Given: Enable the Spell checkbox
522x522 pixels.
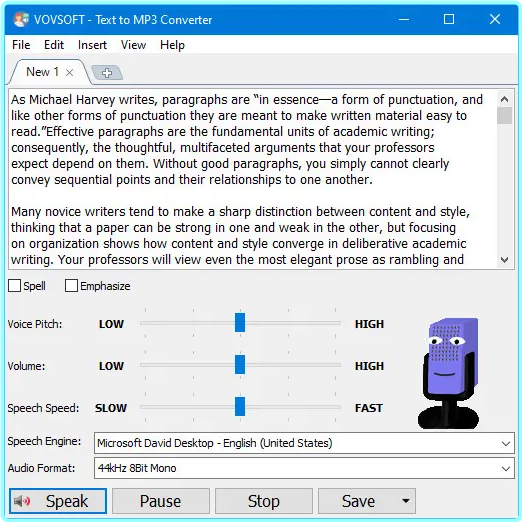Looking at the screenshot, I should coord(14,286).
